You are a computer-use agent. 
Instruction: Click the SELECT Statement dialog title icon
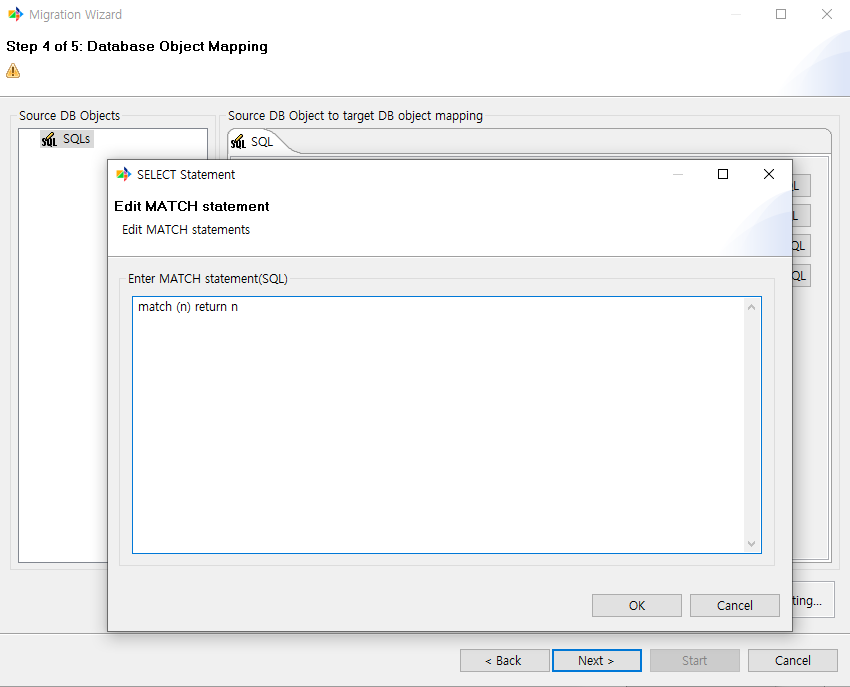pos(123,174)
